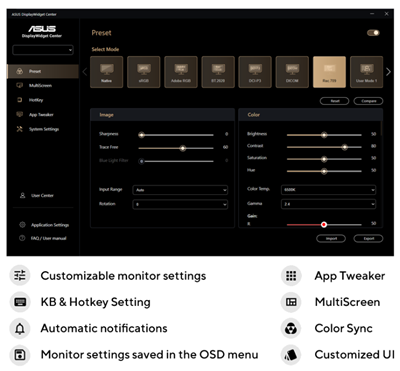Click the Blue Light Filter slider handle
Screen dimensions: 400x371
pos(142,161)
